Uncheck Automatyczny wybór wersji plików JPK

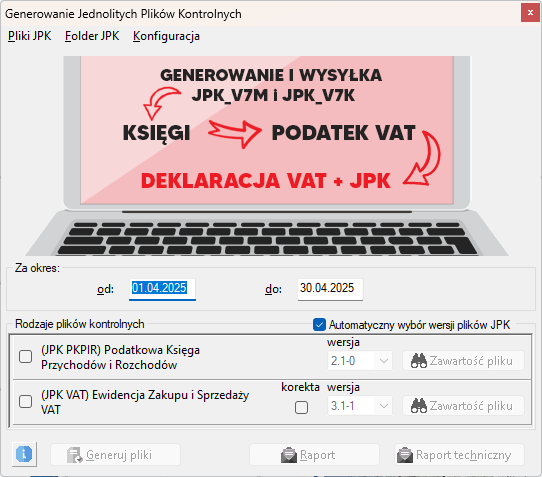pyautogui.click(x=319, y=325)
